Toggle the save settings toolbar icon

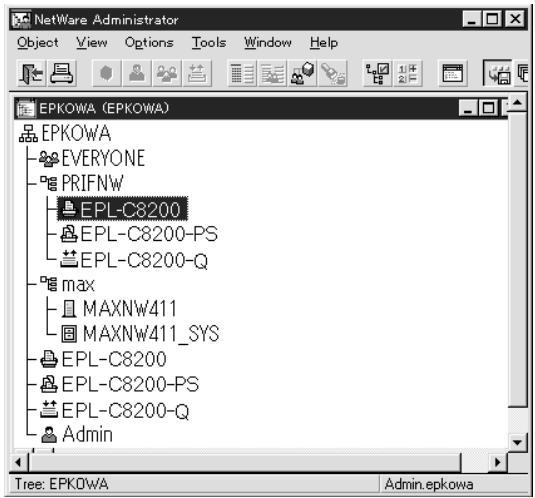click(x=497, y=73)
